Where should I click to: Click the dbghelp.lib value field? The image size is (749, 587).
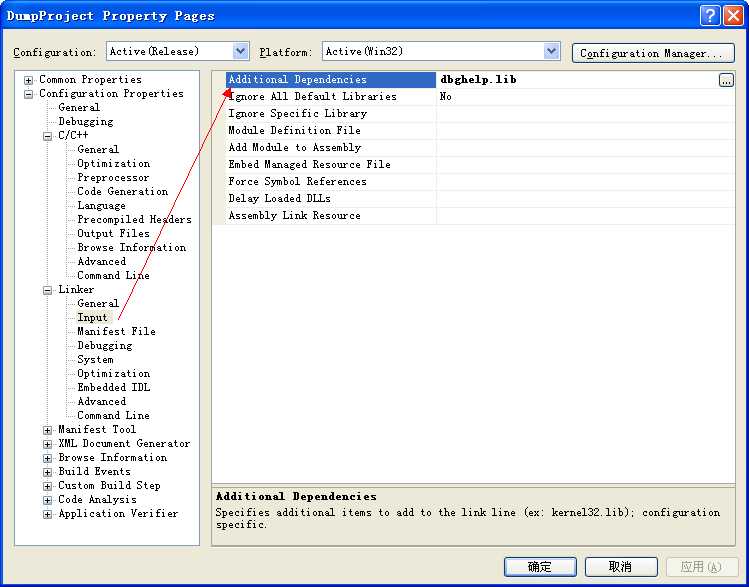578,80
